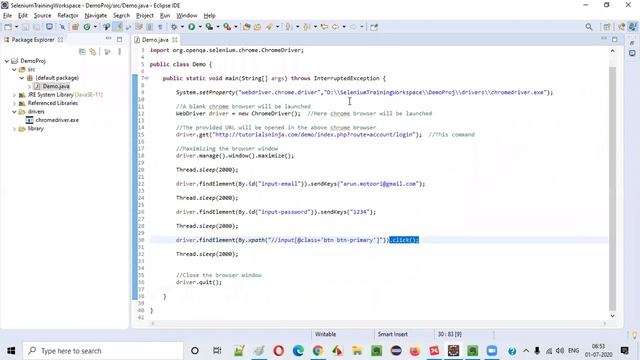Viewport: 640px width, 360px height.
Task: Click the Run External Tools icon
Action: 227,27
